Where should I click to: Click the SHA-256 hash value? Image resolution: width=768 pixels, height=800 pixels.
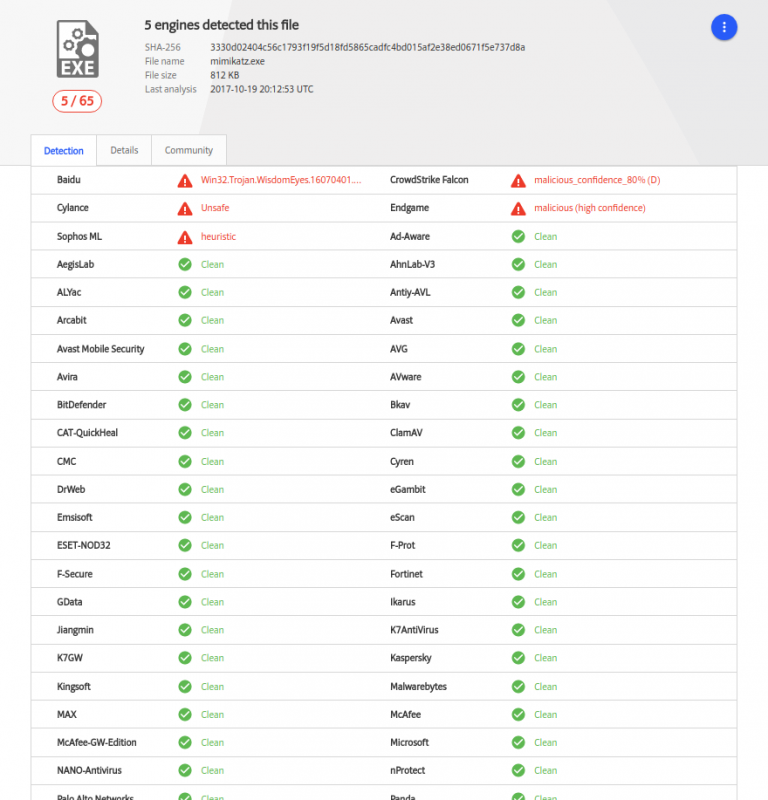point(367,47)
